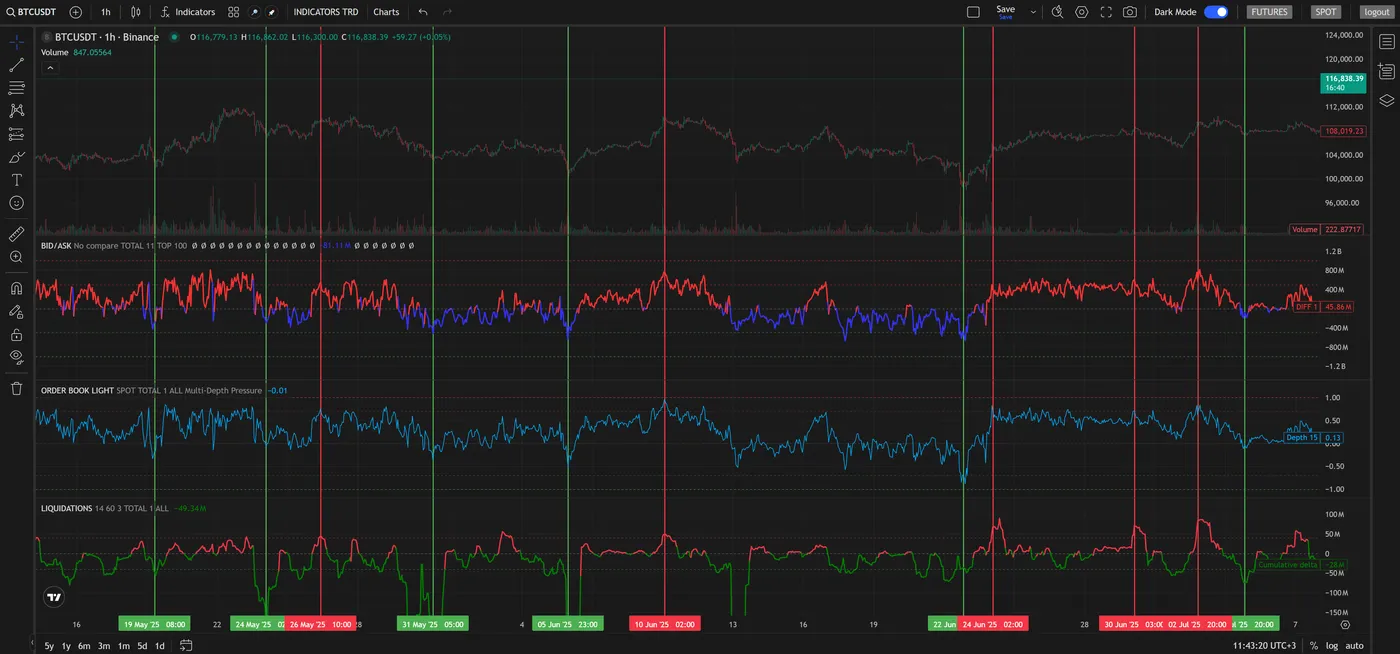Screen dimensions: 1400x654
Task: Open the INDICATORS TRD menu
Action: coord(326,12)
